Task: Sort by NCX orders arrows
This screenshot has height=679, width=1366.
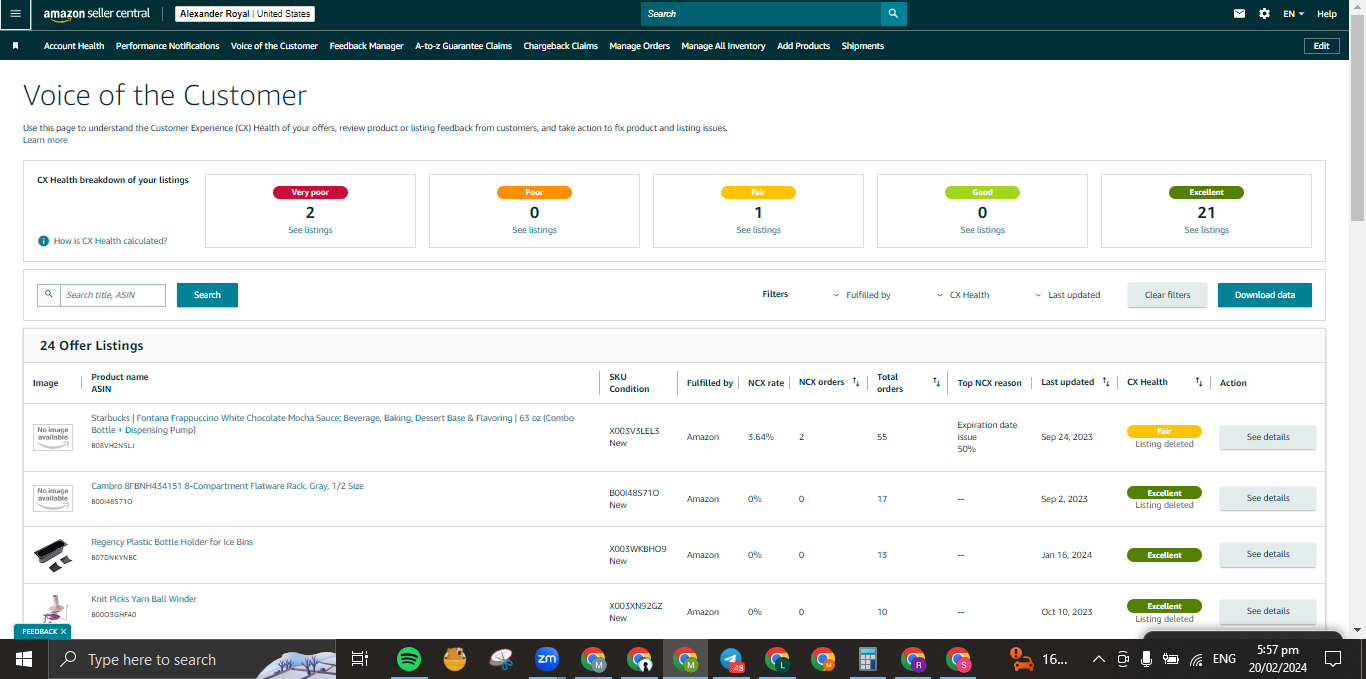Action: [x=856, y=382]
